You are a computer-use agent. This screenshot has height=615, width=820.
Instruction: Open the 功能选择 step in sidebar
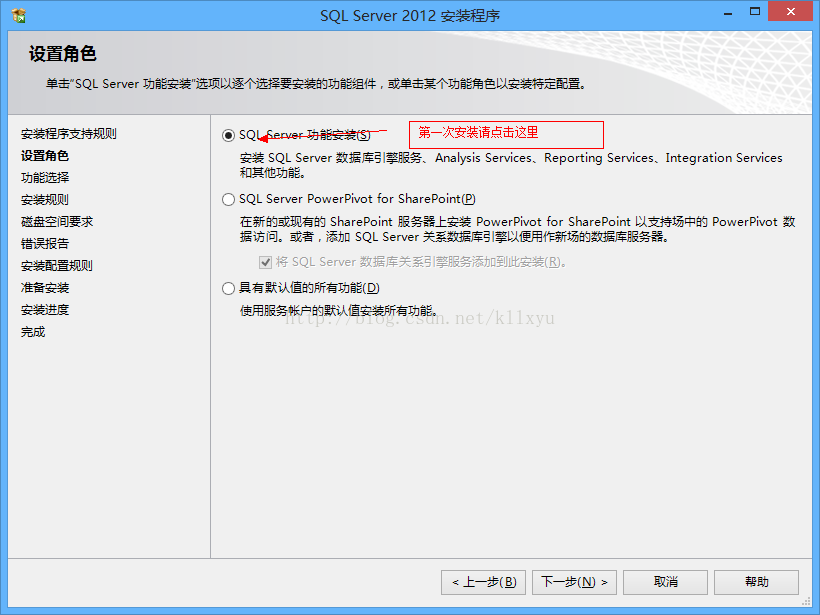pyautogui.click(x=45, y=178)
